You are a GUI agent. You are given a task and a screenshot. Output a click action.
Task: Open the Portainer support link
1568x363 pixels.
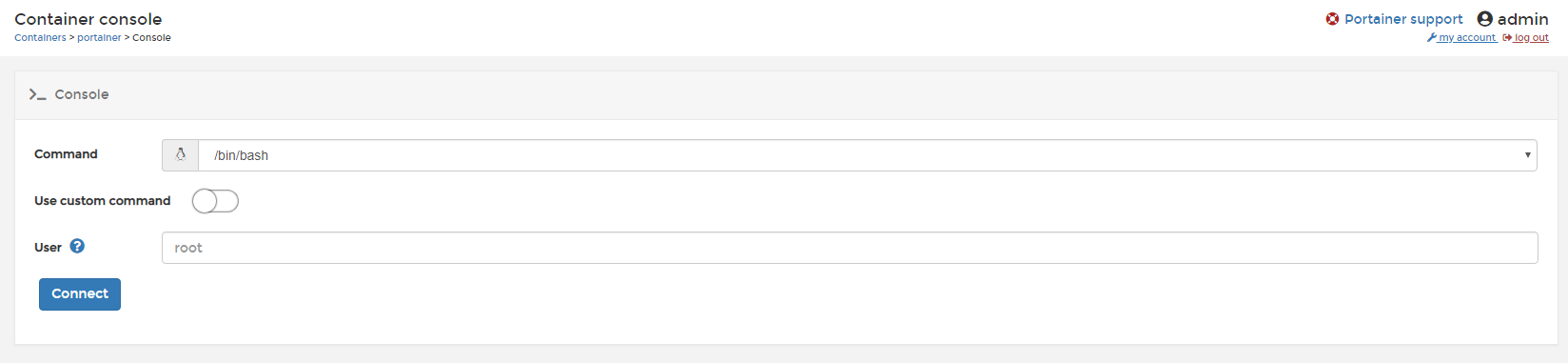pos(1403,19)
